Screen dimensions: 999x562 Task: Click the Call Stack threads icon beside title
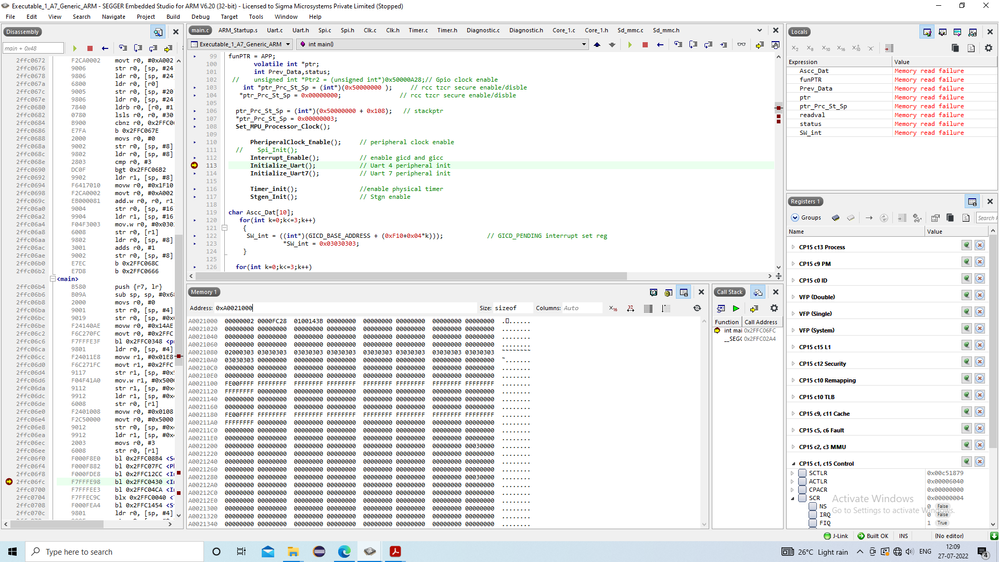click(x=758, y=292)
